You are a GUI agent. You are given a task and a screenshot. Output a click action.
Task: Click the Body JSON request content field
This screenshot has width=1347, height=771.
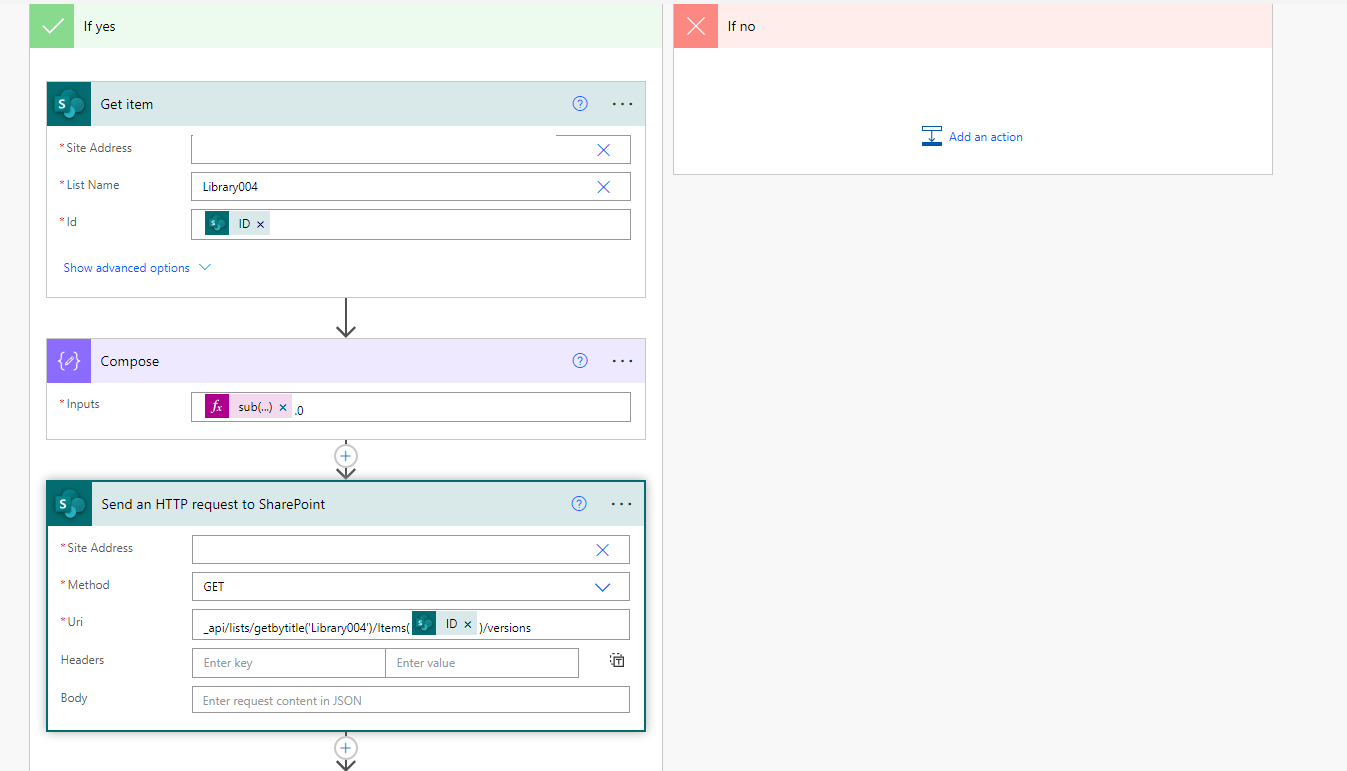pyautogui.click(x=411, y=700)
